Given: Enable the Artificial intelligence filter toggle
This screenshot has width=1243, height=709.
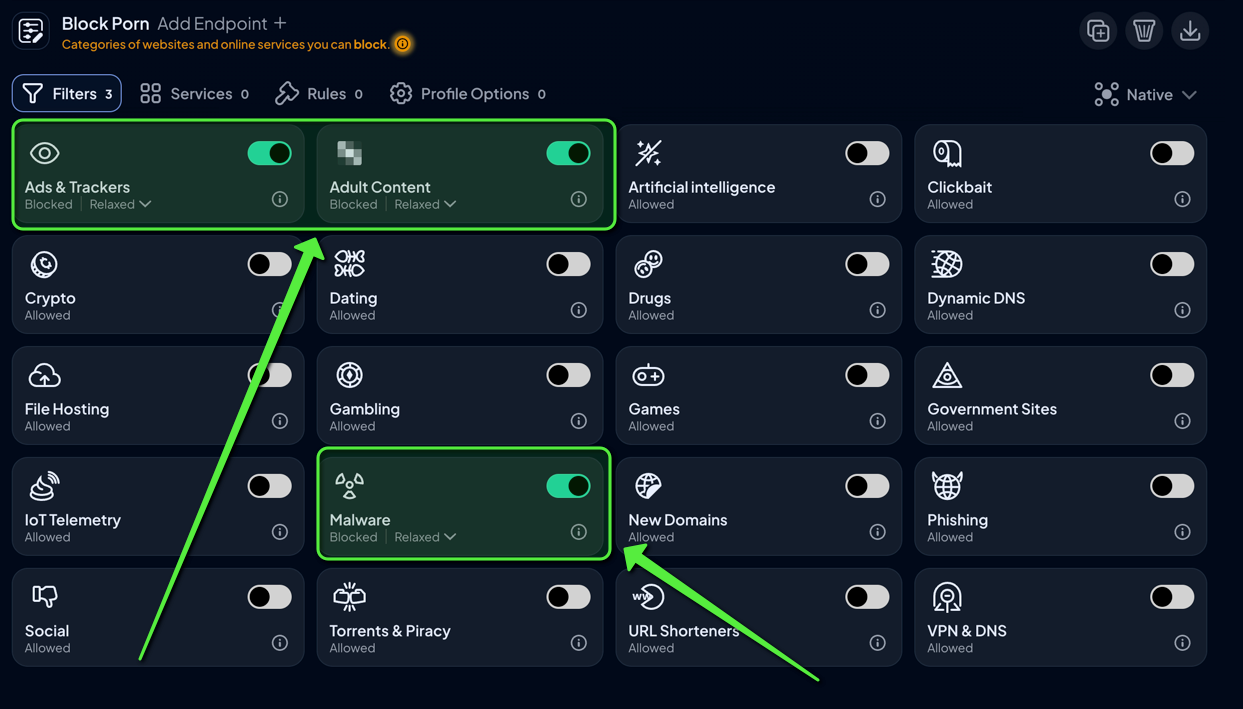Looking at the screenshot, I should 866,153.
